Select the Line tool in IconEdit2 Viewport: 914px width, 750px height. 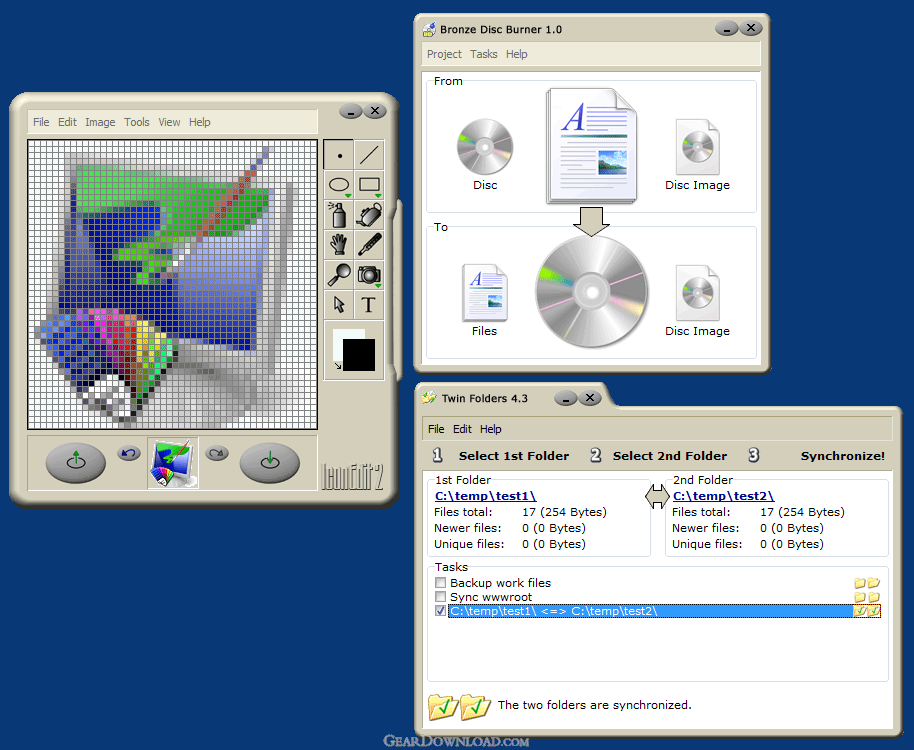(369, 155)
